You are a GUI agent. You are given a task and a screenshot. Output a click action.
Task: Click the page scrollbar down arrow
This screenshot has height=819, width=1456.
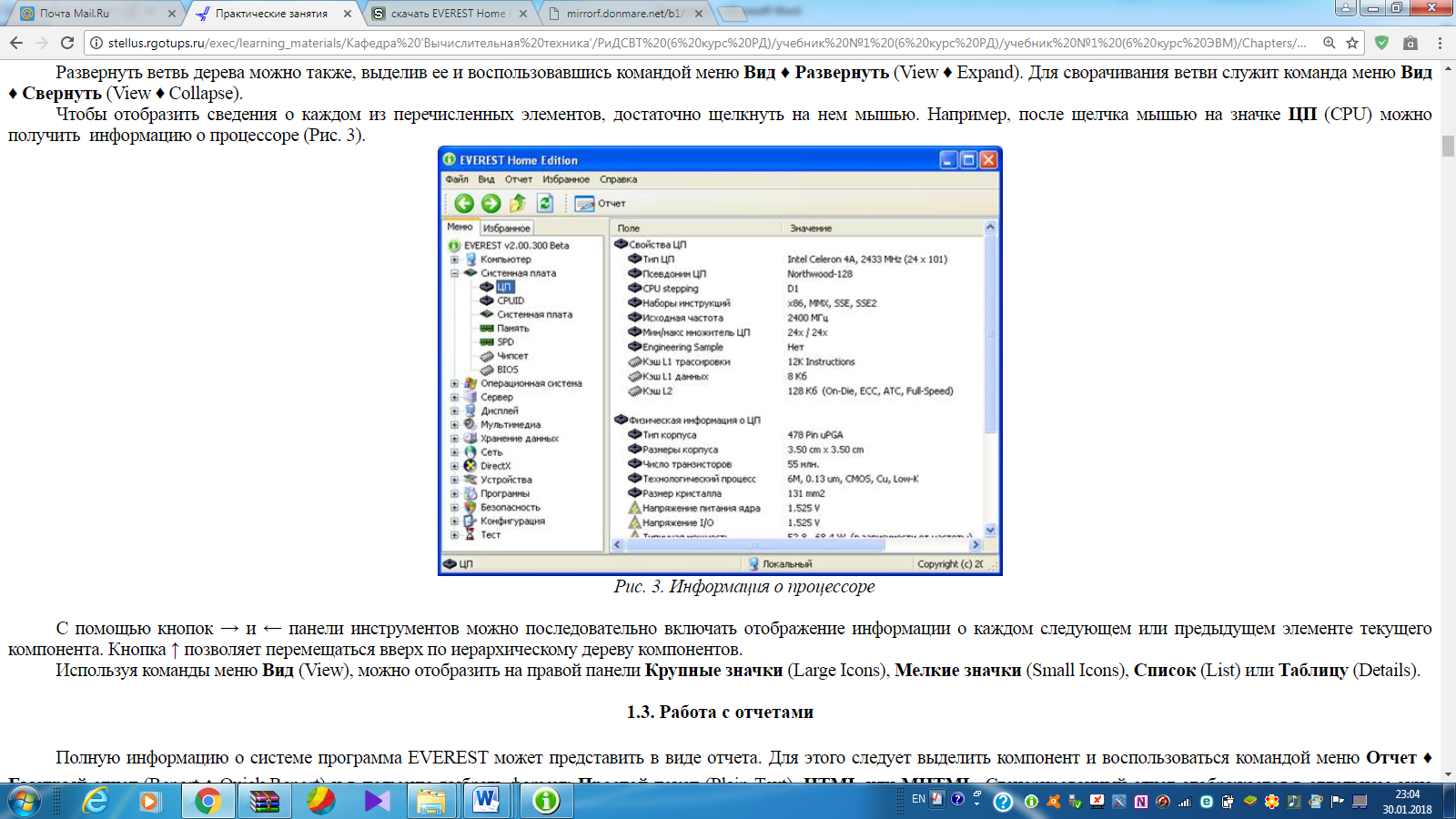coord(1448,775)
